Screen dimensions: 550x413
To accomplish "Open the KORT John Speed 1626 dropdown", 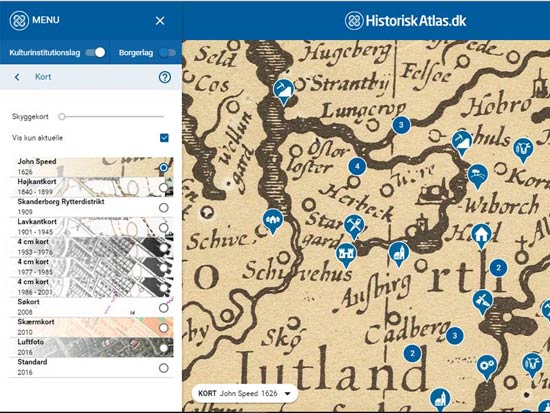I will 245,393.
